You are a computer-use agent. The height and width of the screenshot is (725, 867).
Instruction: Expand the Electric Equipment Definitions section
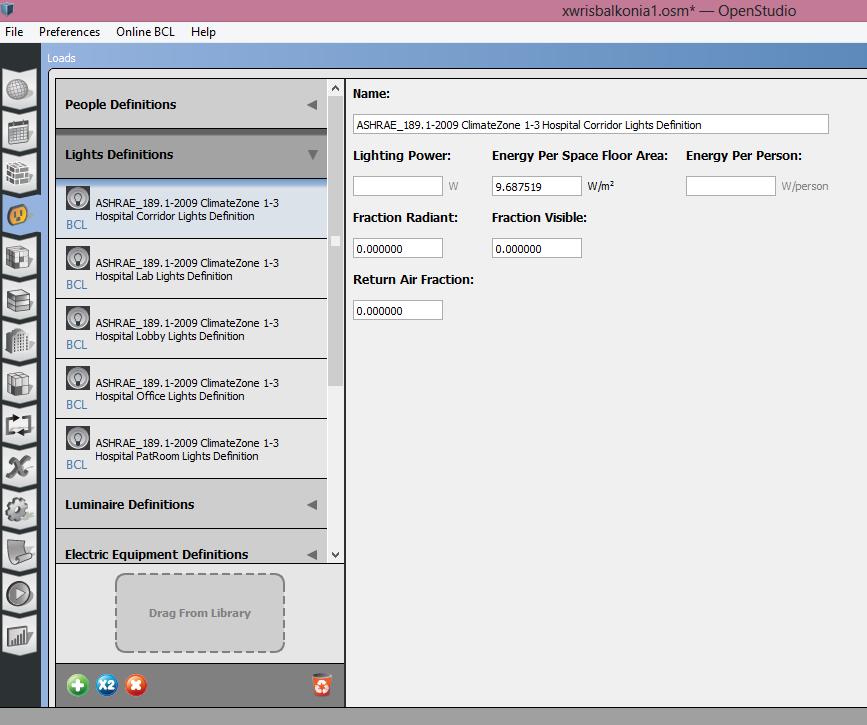coord(191,547)
